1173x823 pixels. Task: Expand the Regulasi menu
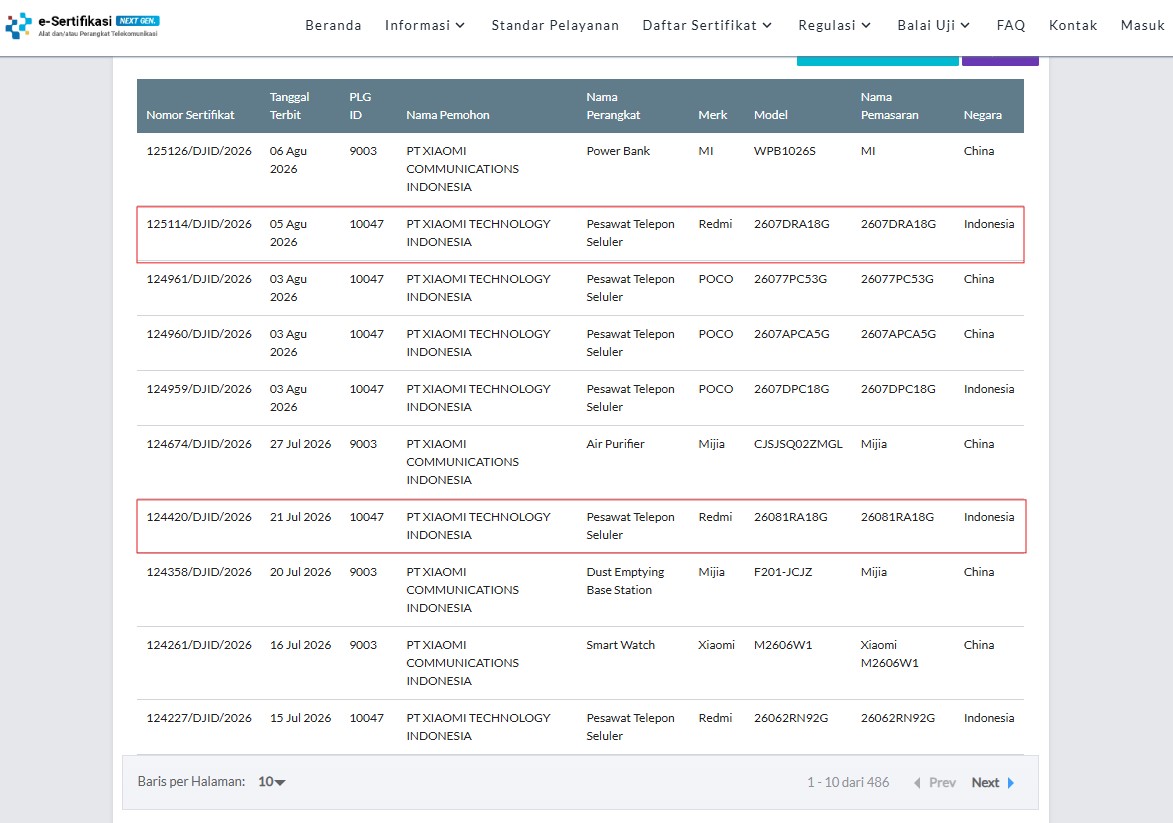[834, 25]
